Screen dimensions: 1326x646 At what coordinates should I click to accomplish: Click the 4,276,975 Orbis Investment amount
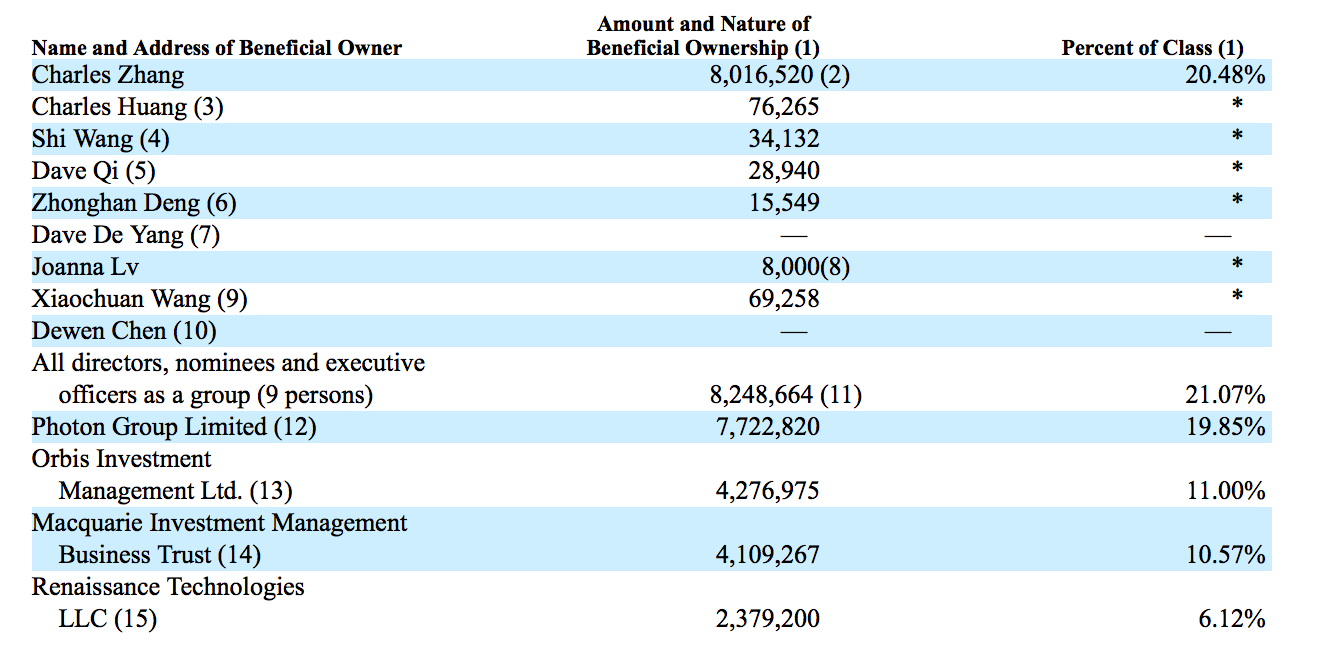click(768, 491)
